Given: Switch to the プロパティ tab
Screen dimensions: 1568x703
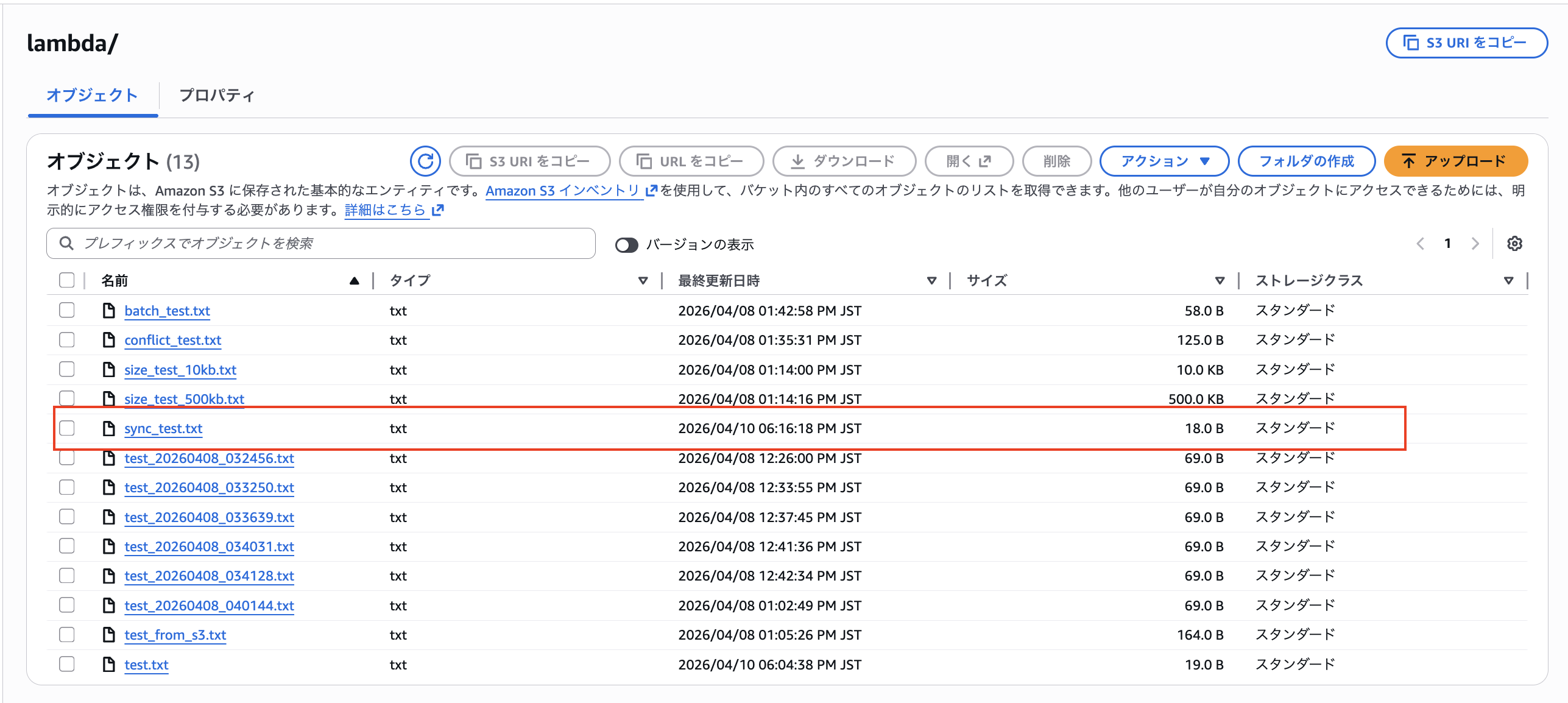Looking at the screenshot, I should [x=217, y=96].
